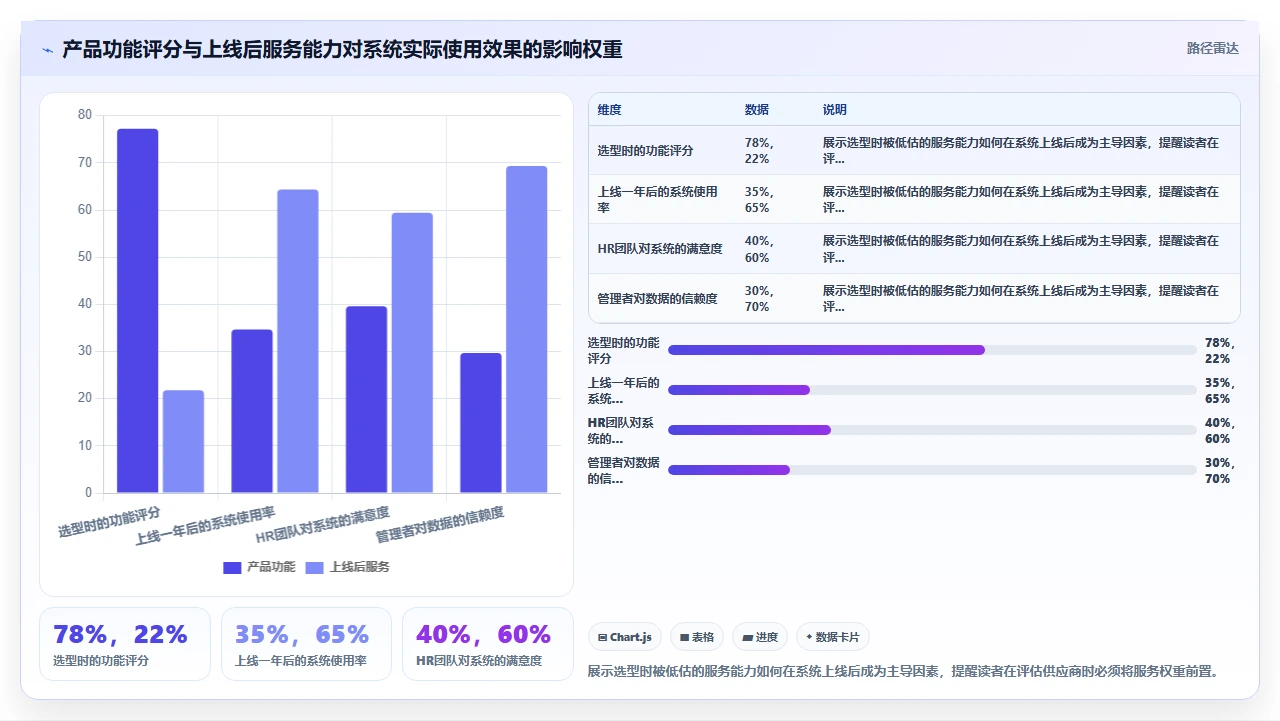This screenshot has height=721, width=1280.
Task: Select the 上线一年后的系统使用率 table cell
Action: point(663,200)
